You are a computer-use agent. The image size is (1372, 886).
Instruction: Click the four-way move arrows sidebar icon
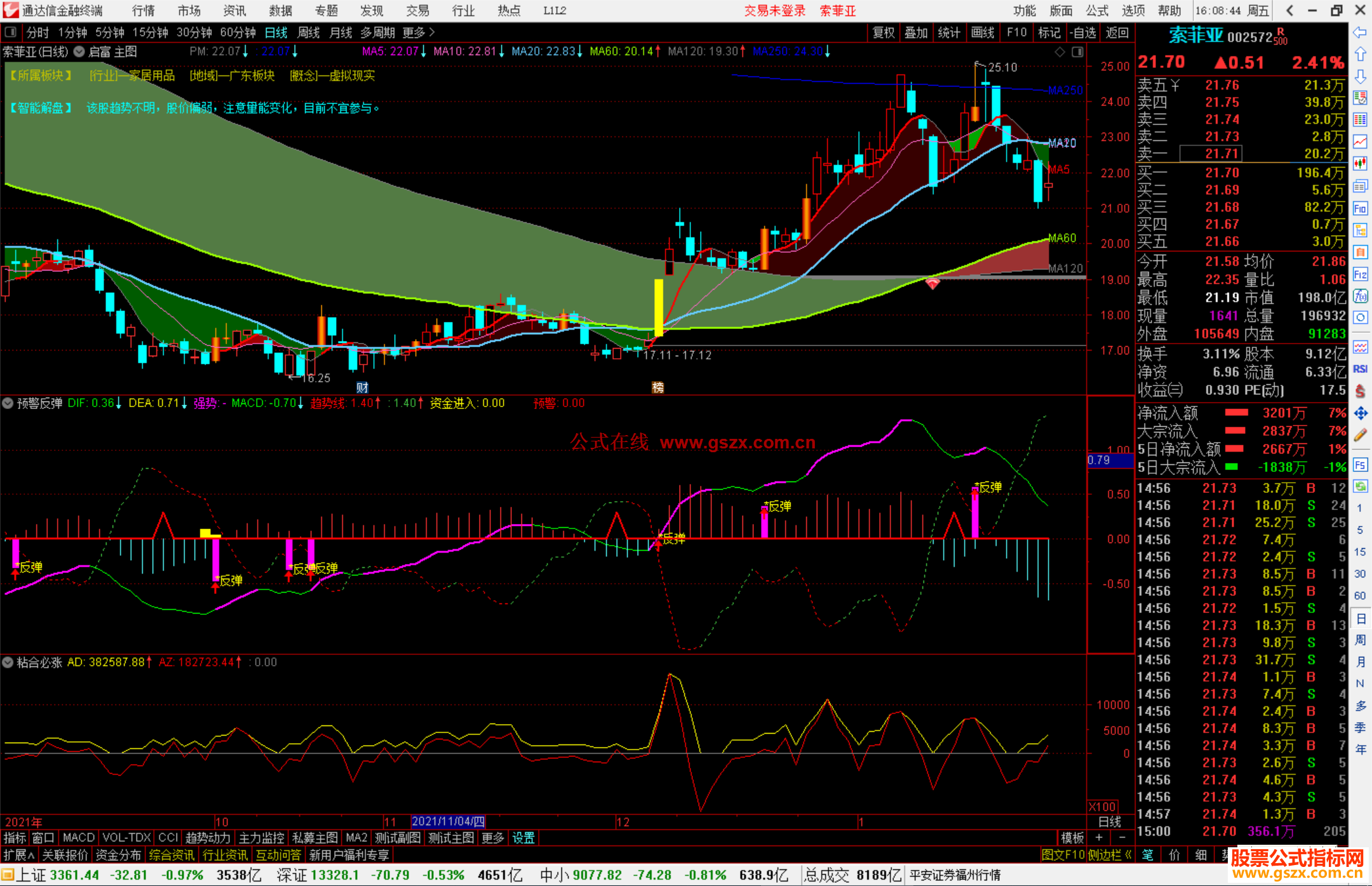coord(1360,413)
